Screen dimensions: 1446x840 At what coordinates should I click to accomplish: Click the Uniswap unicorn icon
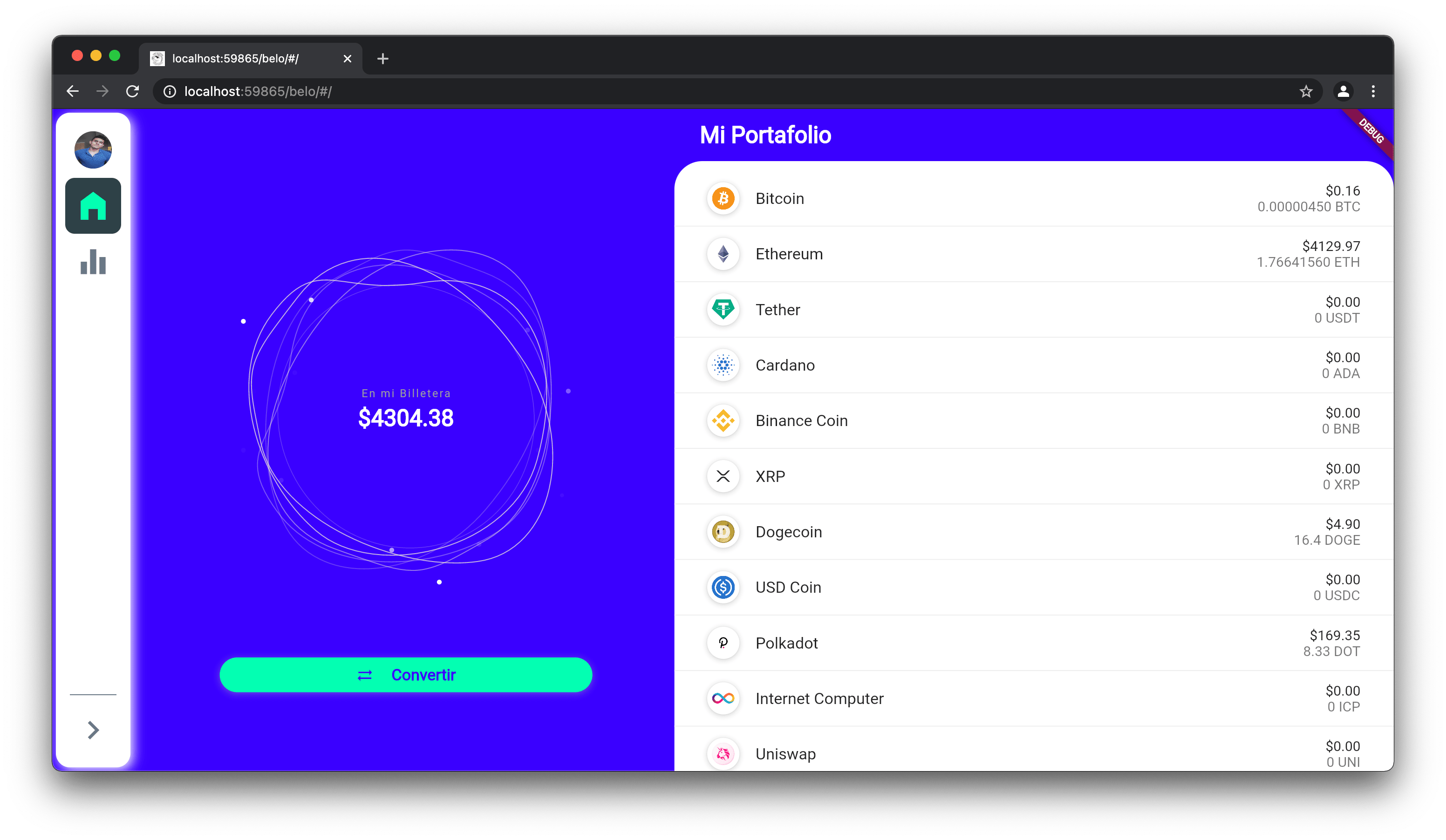click(x=723, y=753)
